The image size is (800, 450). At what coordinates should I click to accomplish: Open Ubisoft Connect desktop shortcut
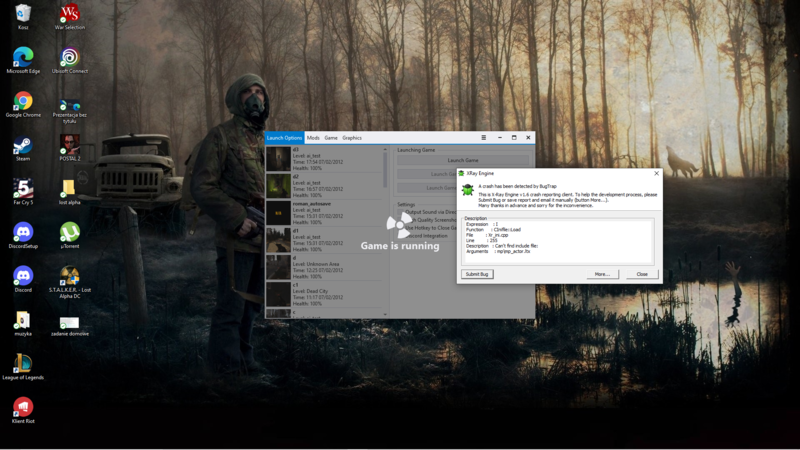point(70,60)
